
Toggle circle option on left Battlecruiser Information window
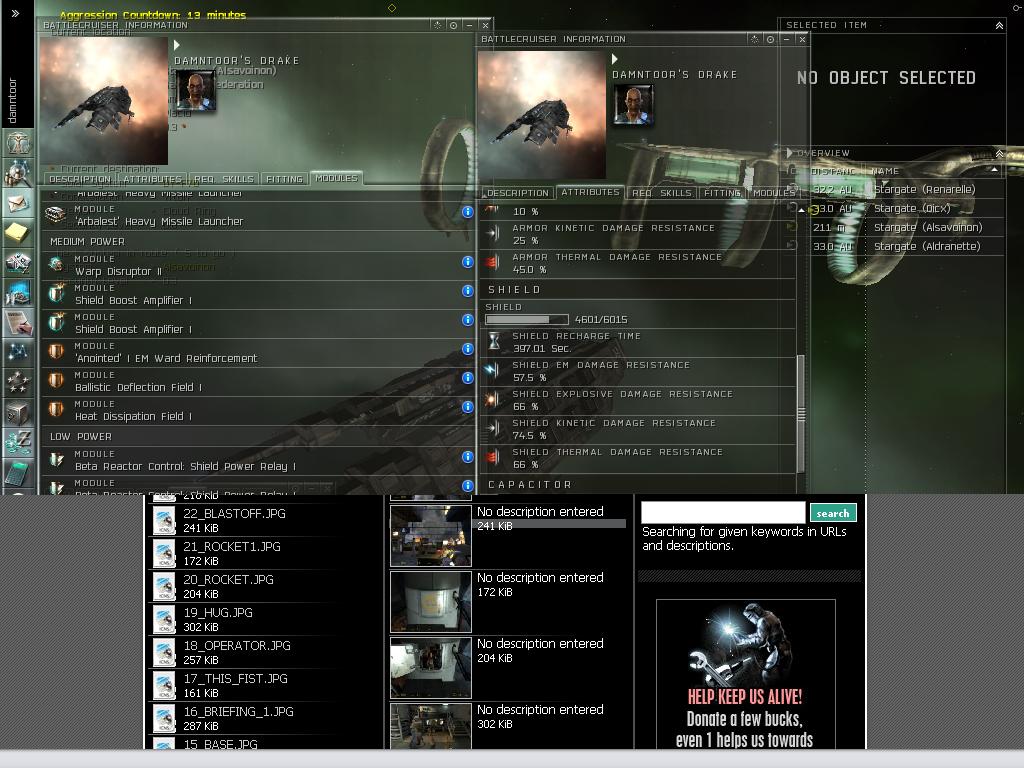click(x=453, y=25)
